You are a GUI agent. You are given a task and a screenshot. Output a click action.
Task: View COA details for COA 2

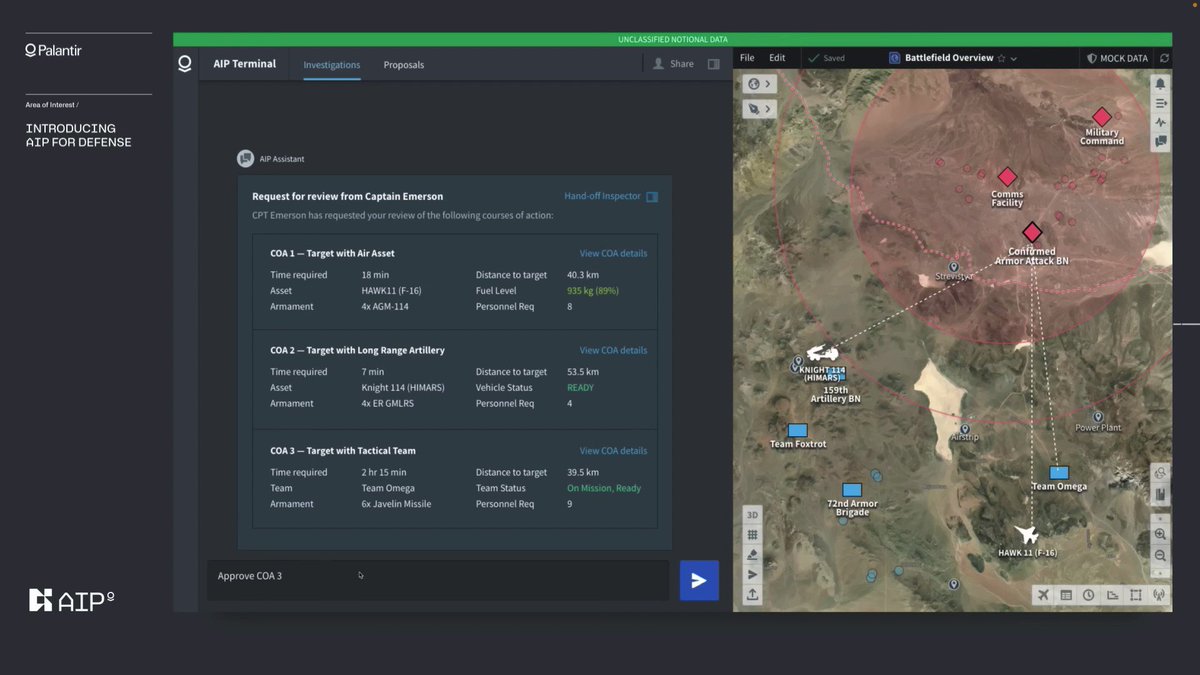(613, 351)
